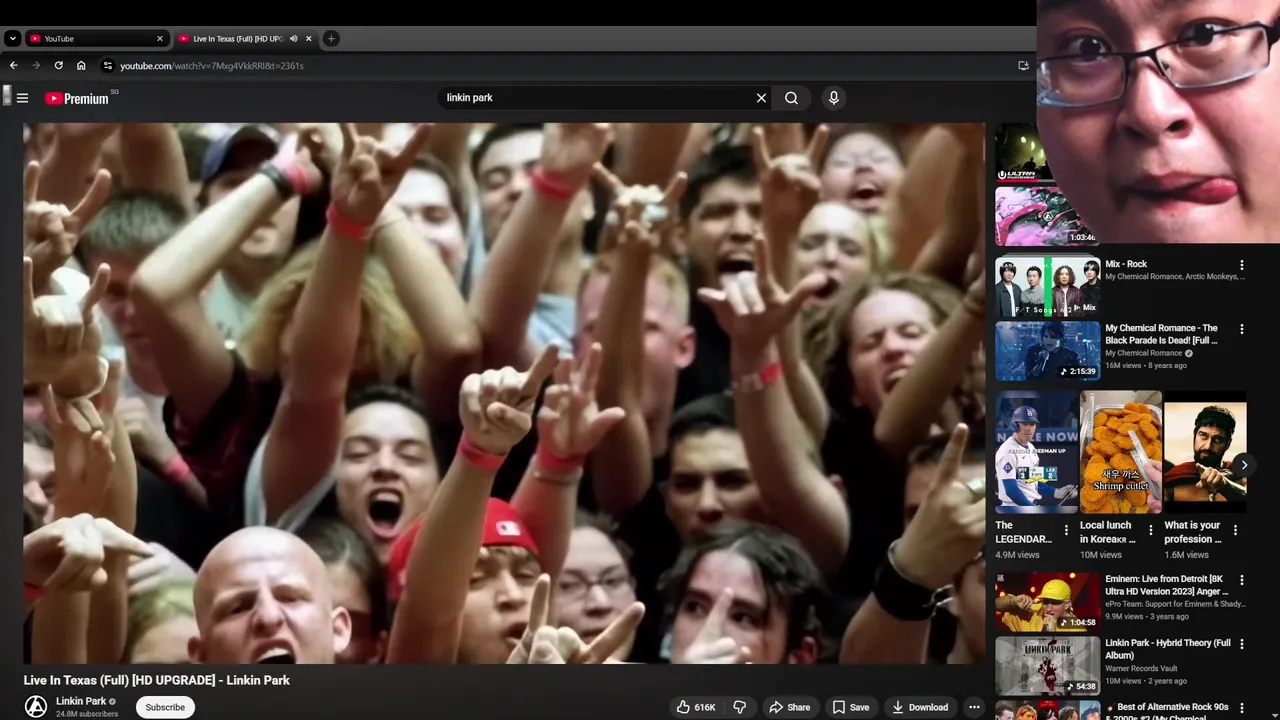
Task: Open Linkin Park - Hybrid Theory title
Action: [1168, 649]
